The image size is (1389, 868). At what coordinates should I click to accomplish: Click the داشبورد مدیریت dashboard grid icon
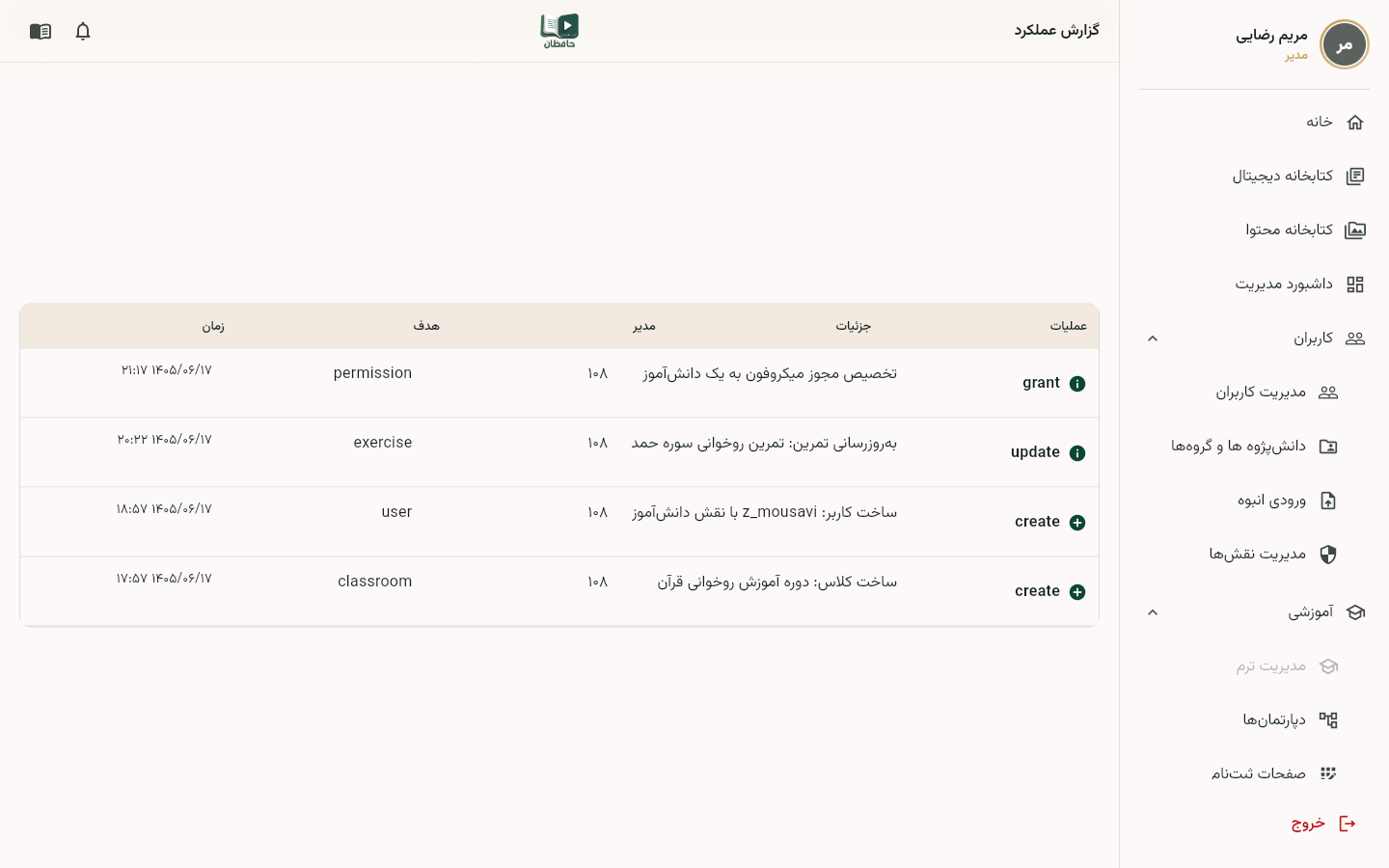click(x=1355, y=284)
